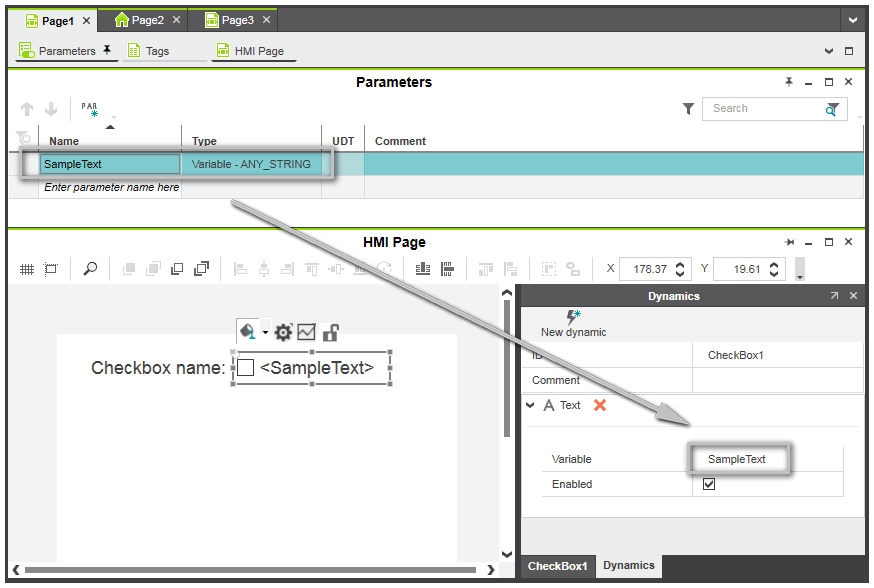Switch to the Page2 tab
874x588 pixels.
[x=139, y=20]
